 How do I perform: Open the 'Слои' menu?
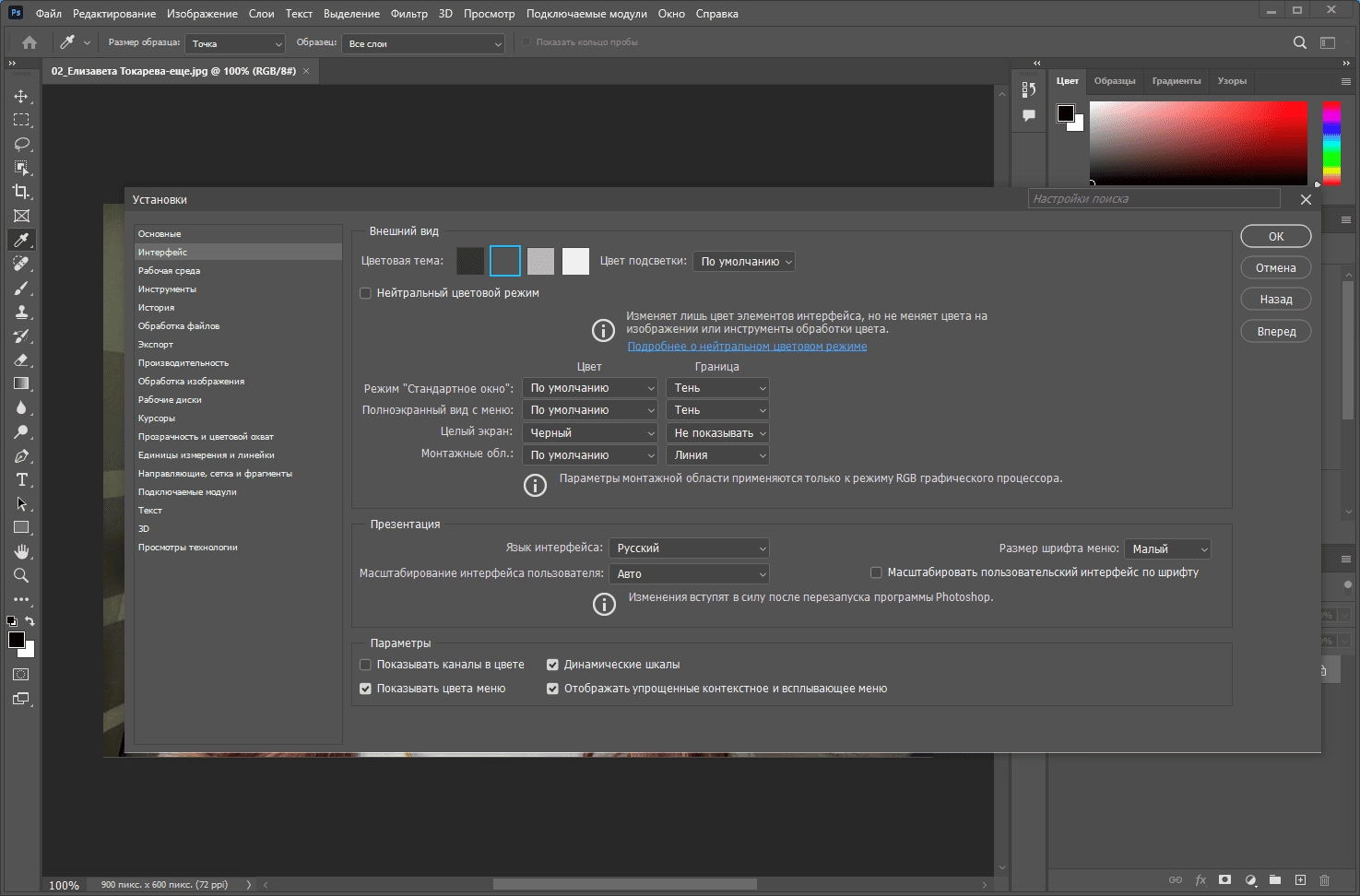click(x=262, y=14)
